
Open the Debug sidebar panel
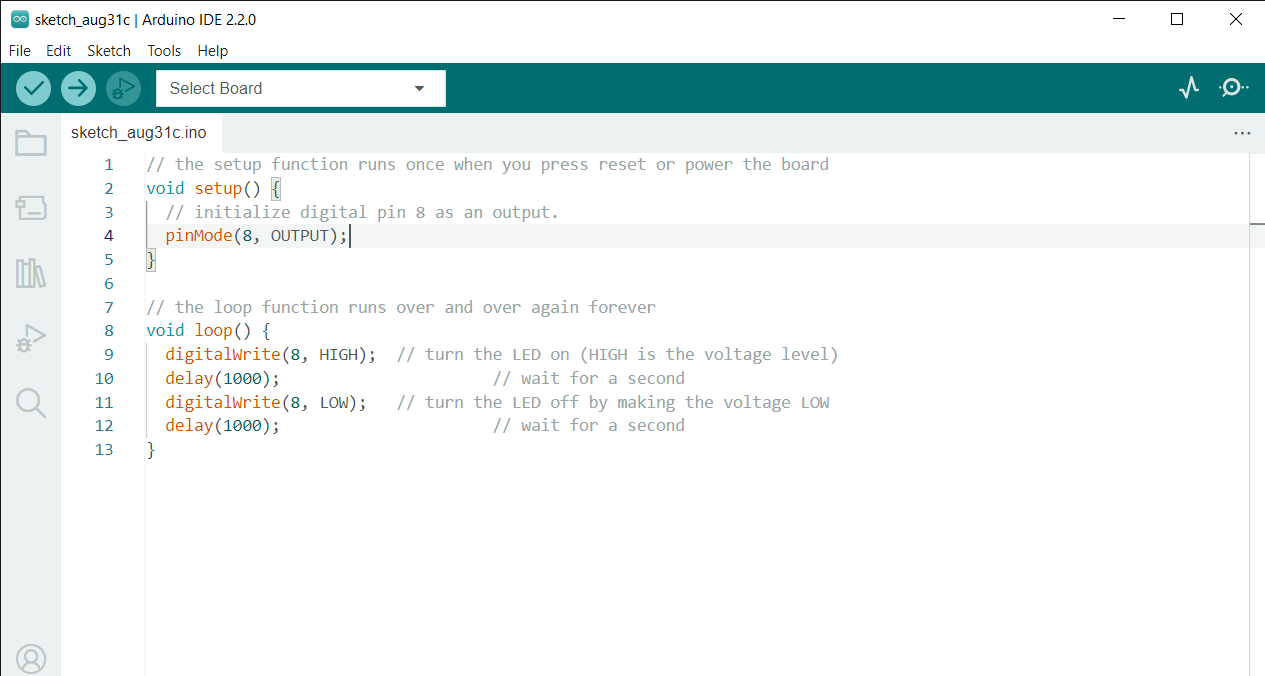point(30,338)
